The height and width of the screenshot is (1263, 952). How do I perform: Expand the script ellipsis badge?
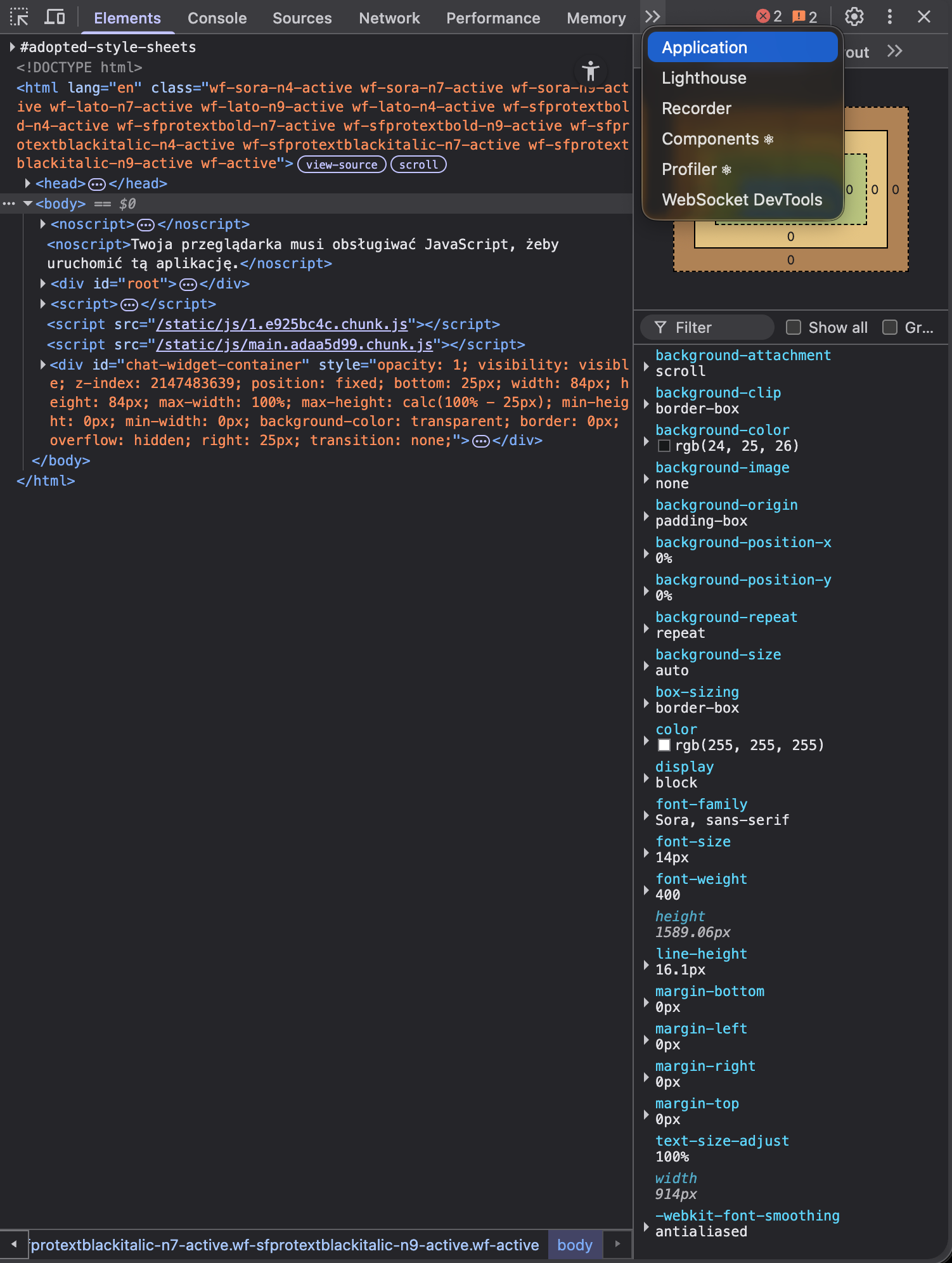click(129, 304)
